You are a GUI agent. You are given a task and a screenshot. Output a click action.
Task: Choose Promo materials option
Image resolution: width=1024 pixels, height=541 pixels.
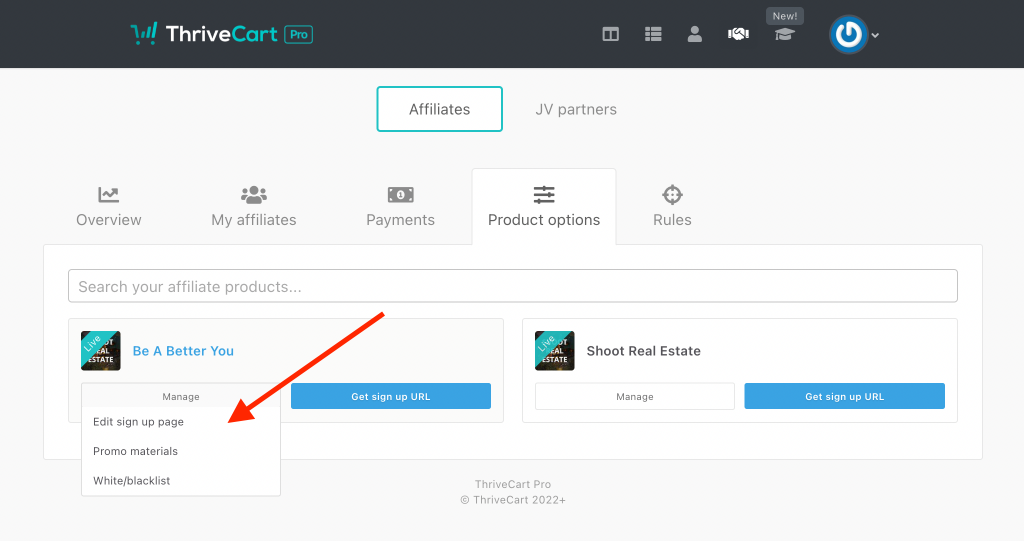click(x=135, y=451)
